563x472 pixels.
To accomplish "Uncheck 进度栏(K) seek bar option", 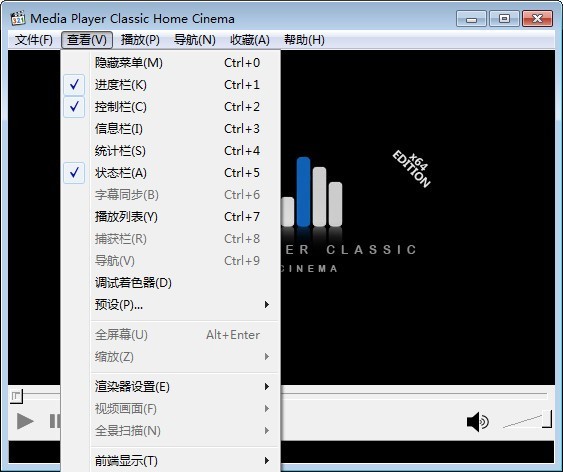I will pos(171,85).
